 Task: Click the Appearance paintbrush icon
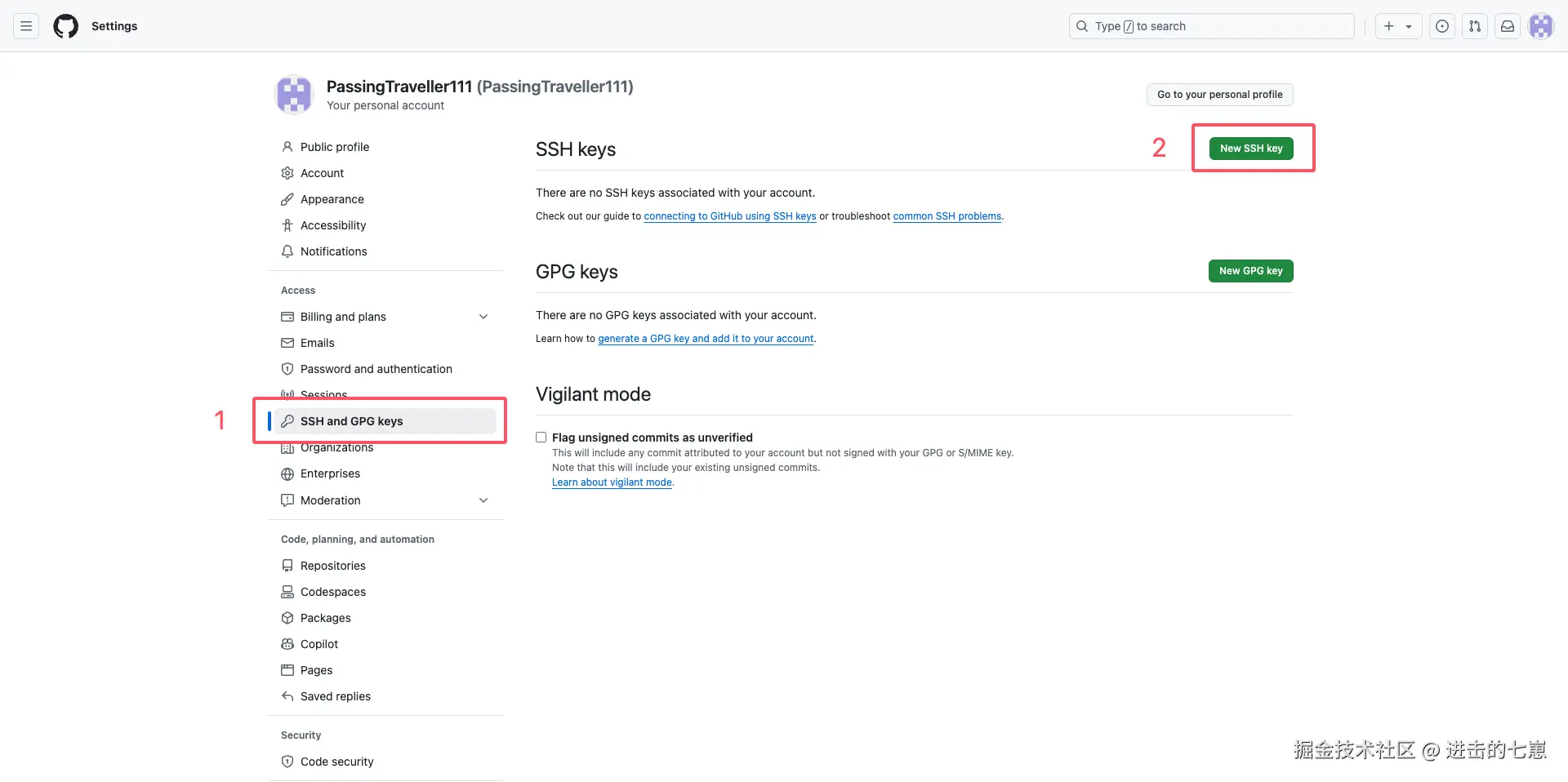[287, 199]
